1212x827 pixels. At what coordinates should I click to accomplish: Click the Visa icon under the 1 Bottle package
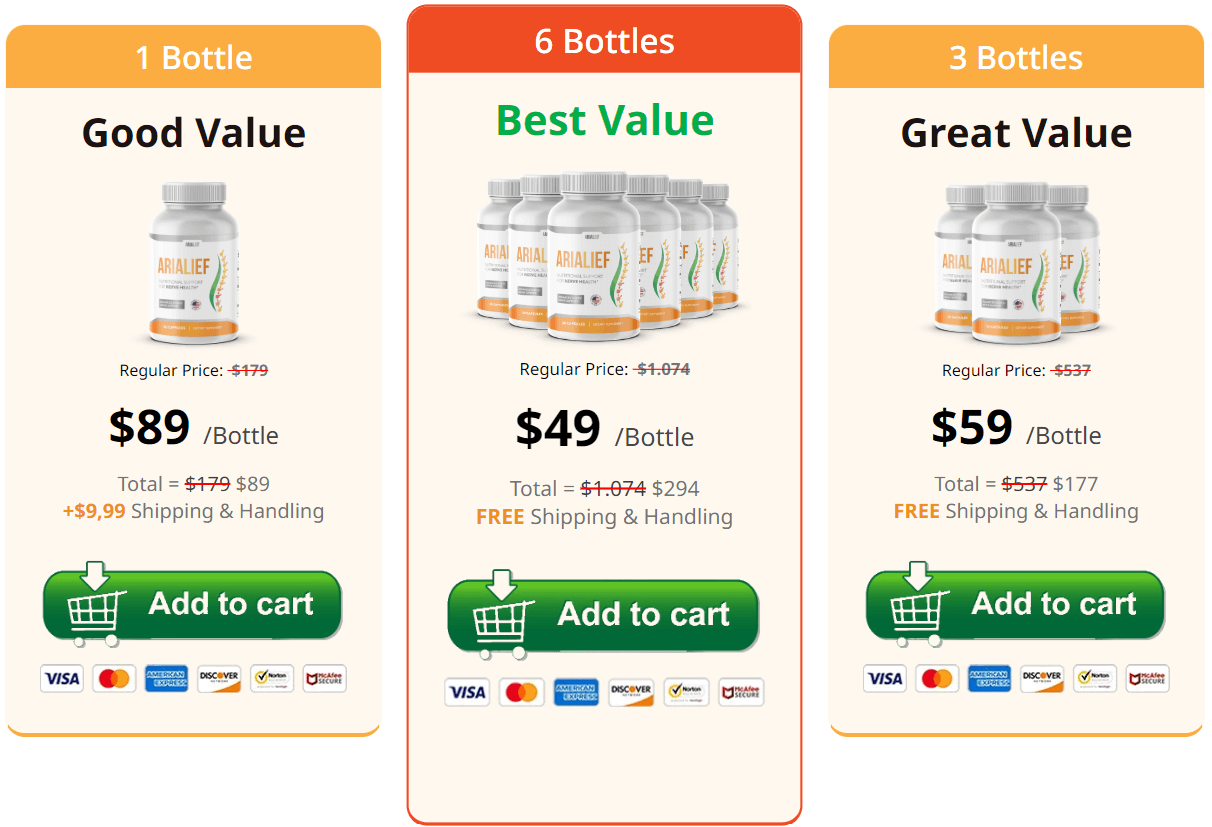point(62,678)
